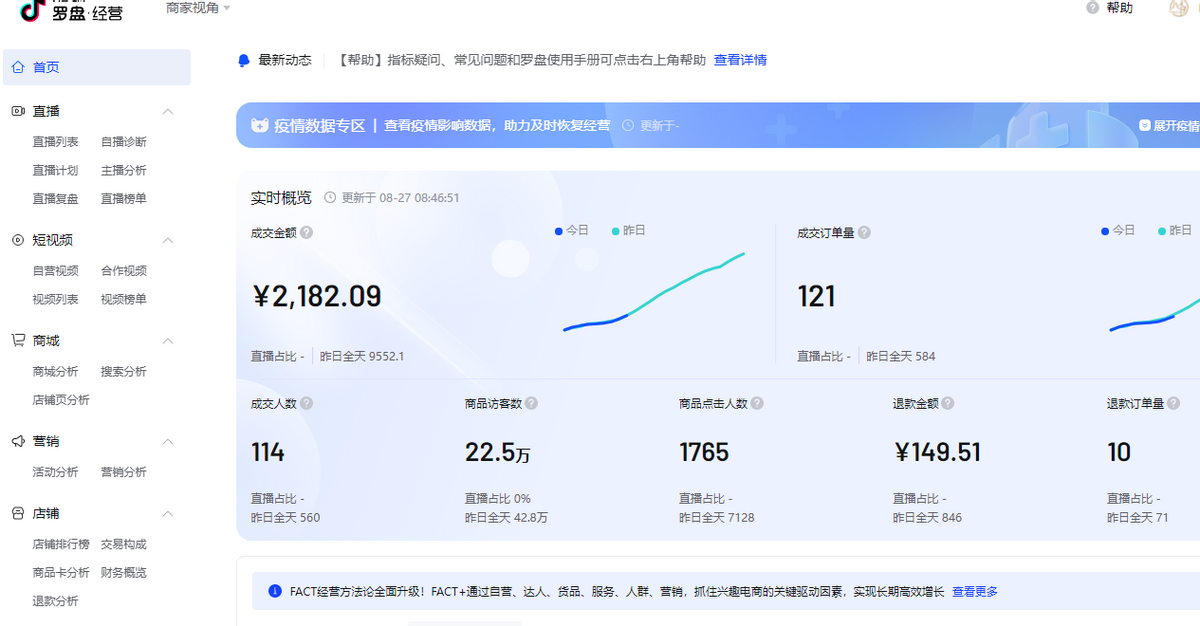Click the info icon beside 退款订单量

tap(1173, 404)
